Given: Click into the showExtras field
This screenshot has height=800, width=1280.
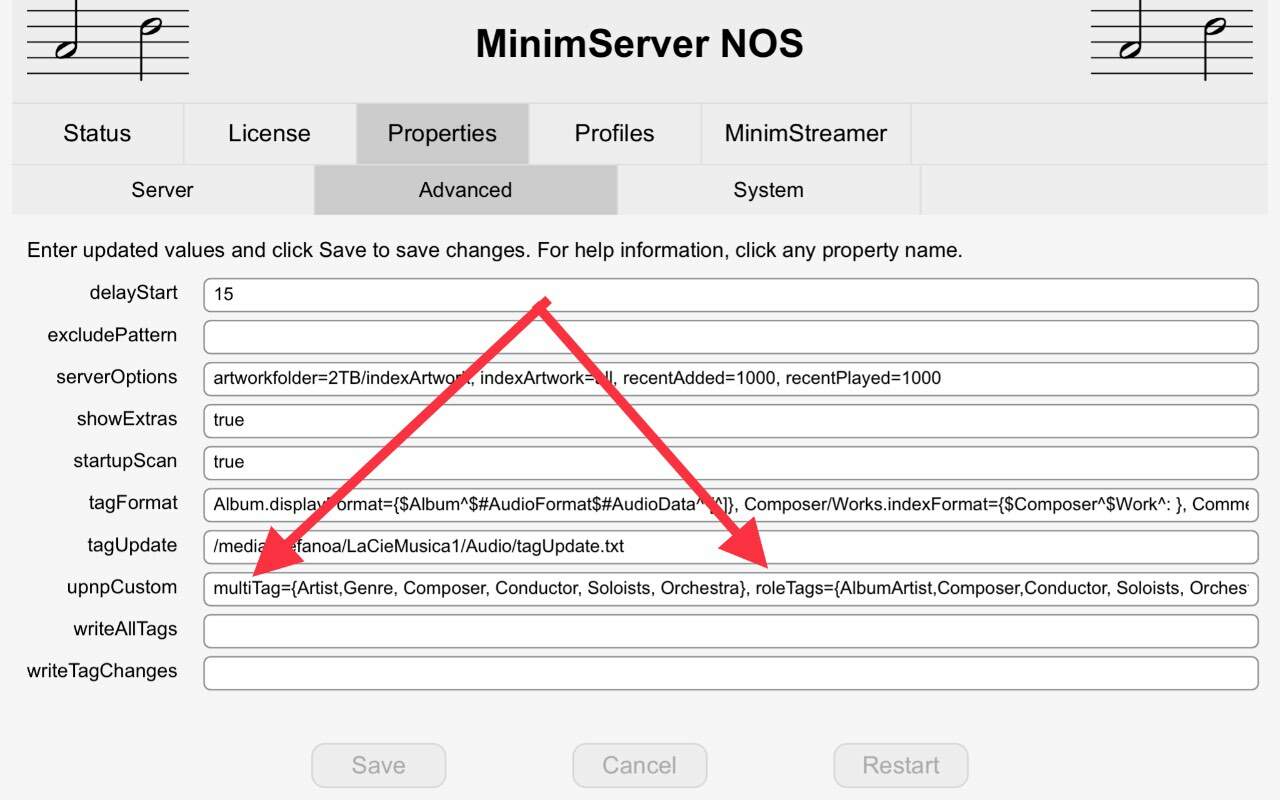Looking at the screenshot, I should (x=730, y=421).
